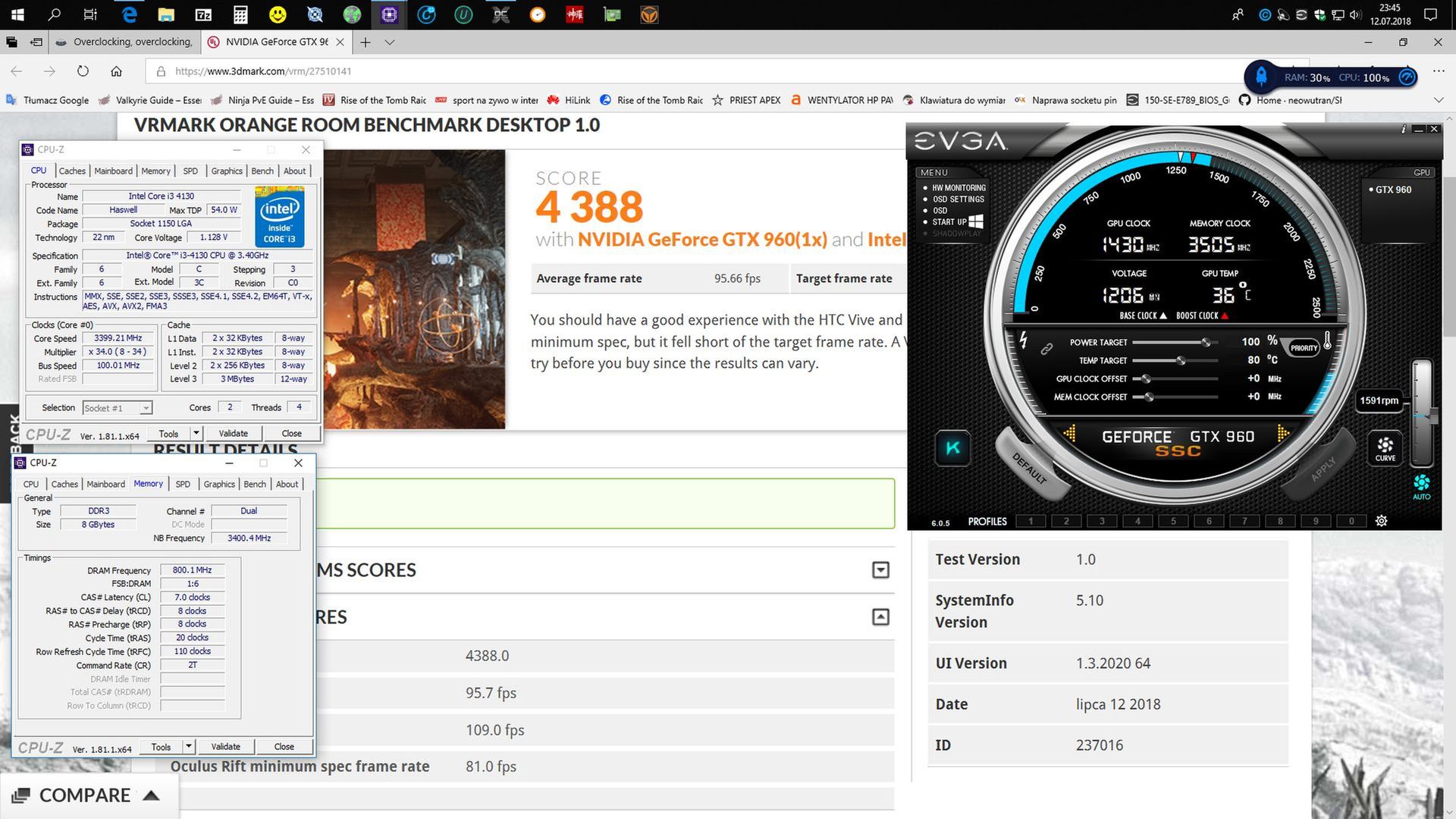Open browser more options menu
This screenshot has width=1456, height=819.
(x=1439, y=71)
